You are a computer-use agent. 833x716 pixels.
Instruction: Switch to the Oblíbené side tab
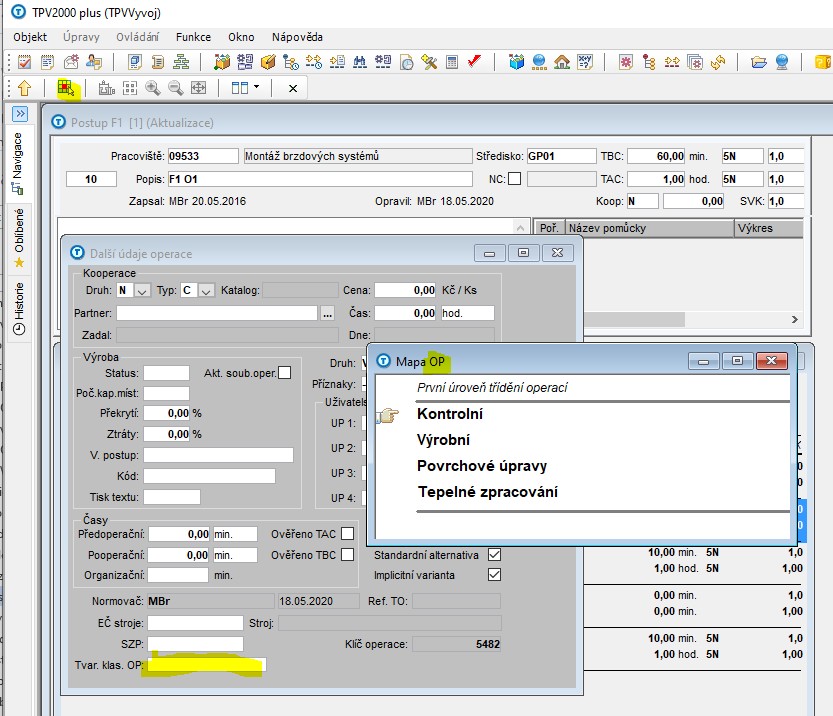[x=19, y=238]
